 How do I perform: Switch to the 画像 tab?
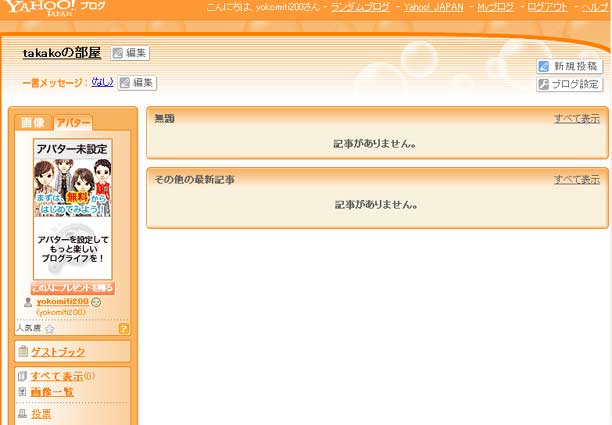tap(33, 122)
